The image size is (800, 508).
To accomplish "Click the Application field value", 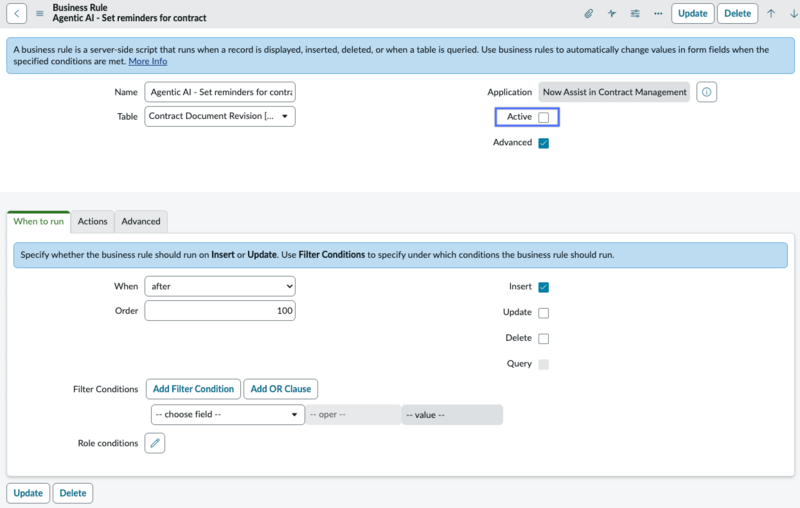I will (614, 92).
